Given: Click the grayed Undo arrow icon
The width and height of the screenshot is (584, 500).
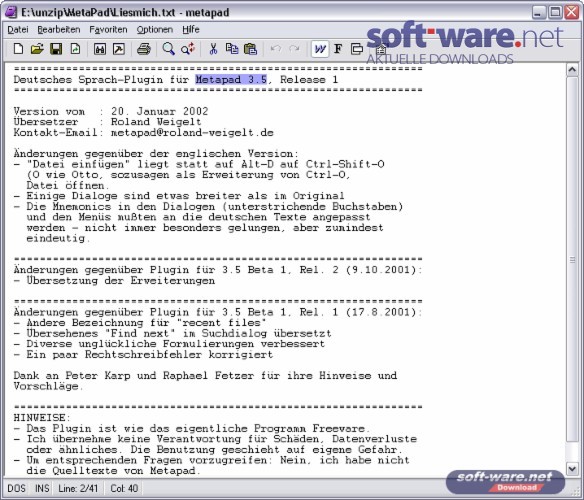Looking at the screenshot, I should coord(276,49).
